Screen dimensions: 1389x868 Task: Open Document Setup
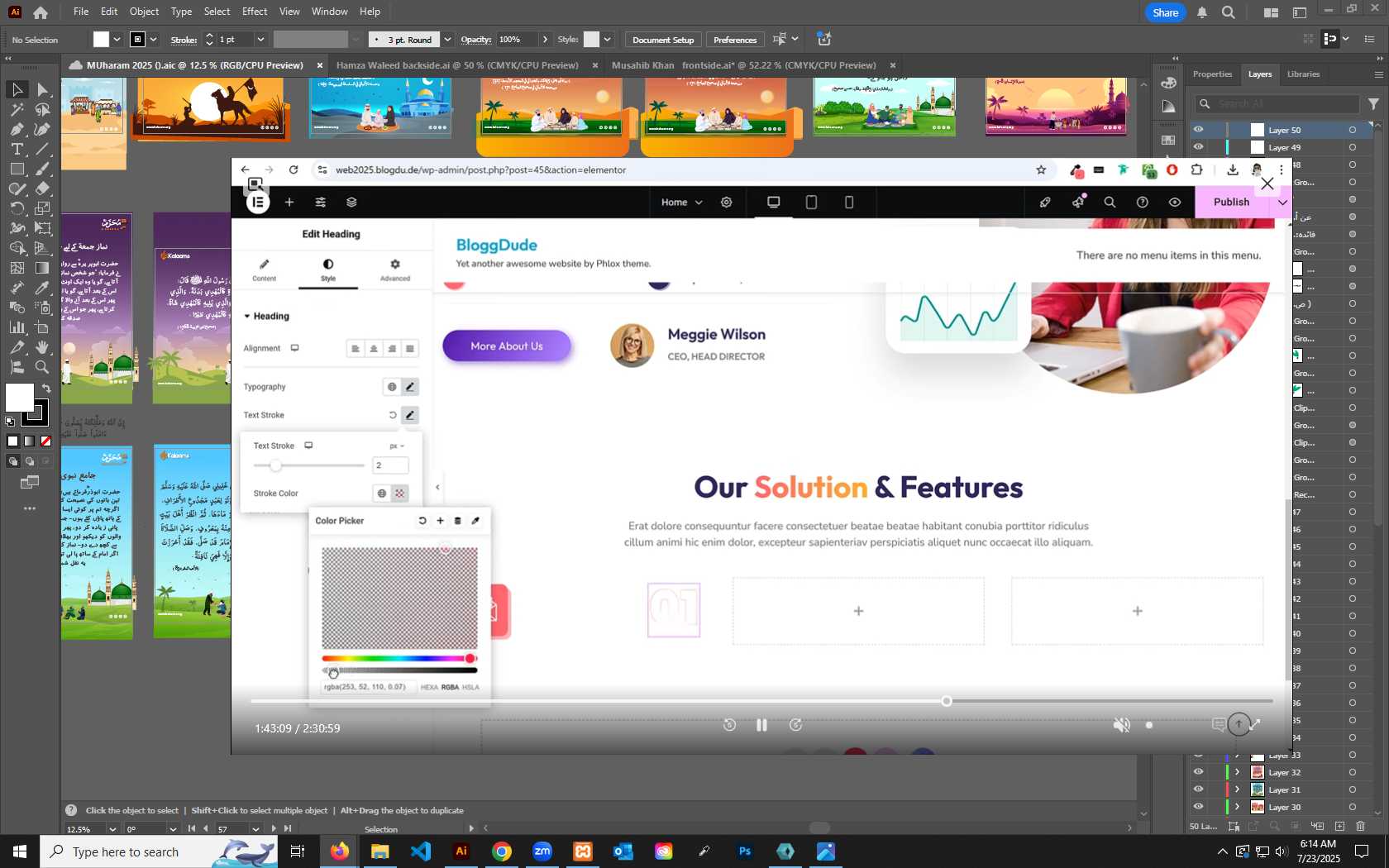pos(663,39)
